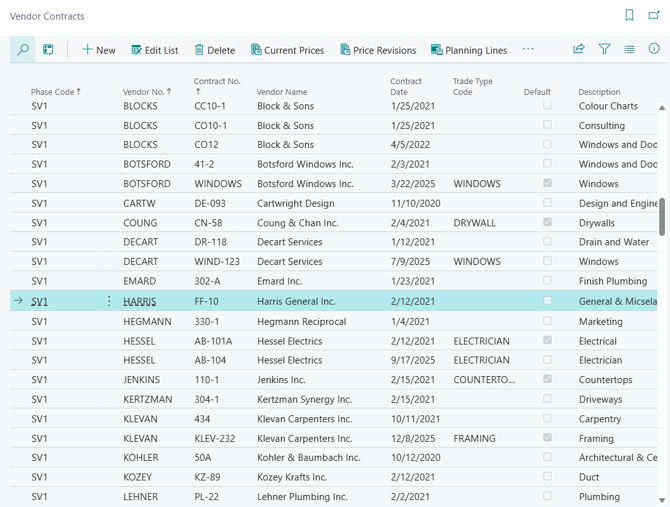Click New to create a contract
Screen dimensions: 670x507
click(x=99, y=50)
